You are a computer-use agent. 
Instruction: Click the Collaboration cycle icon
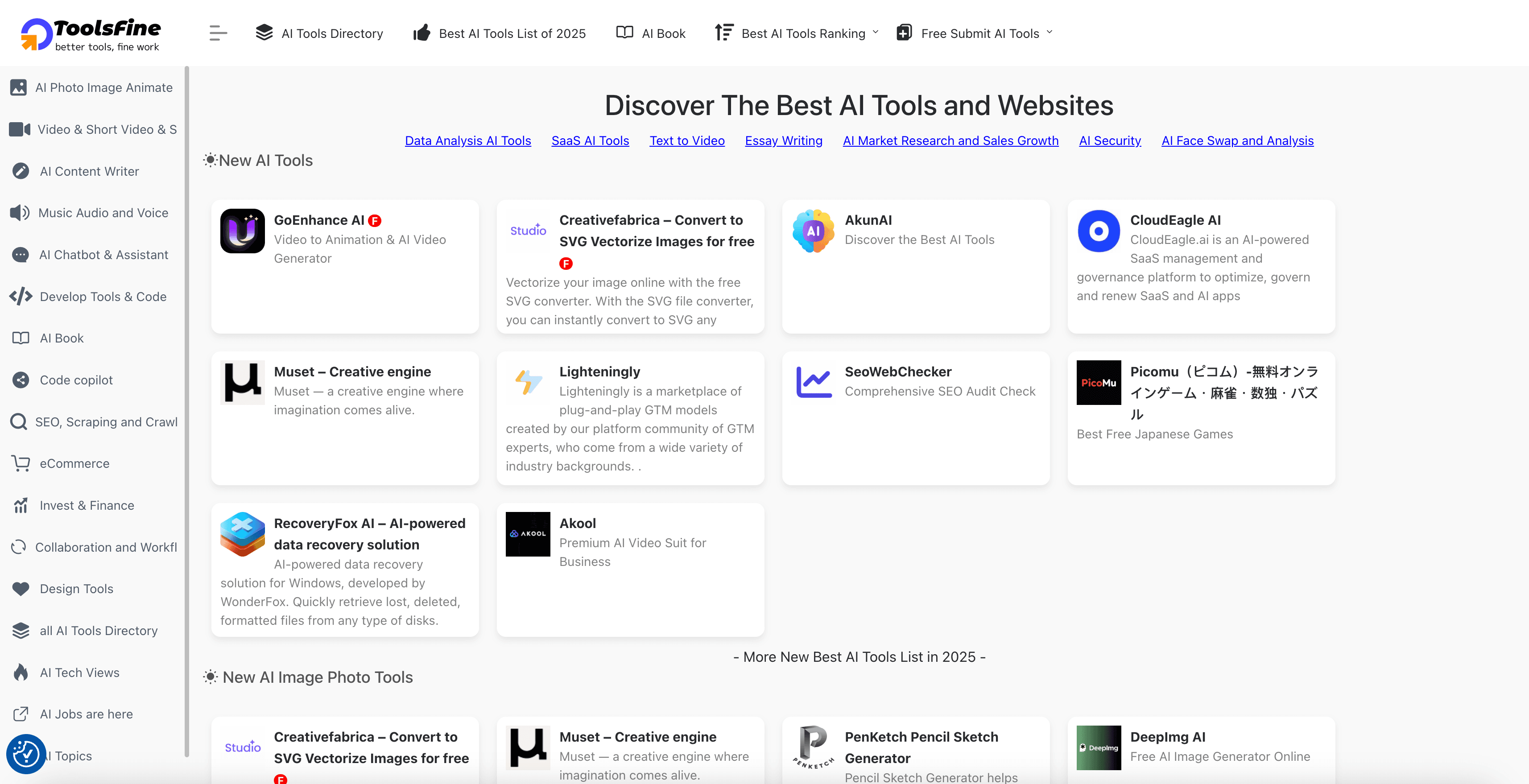point(18,547)
